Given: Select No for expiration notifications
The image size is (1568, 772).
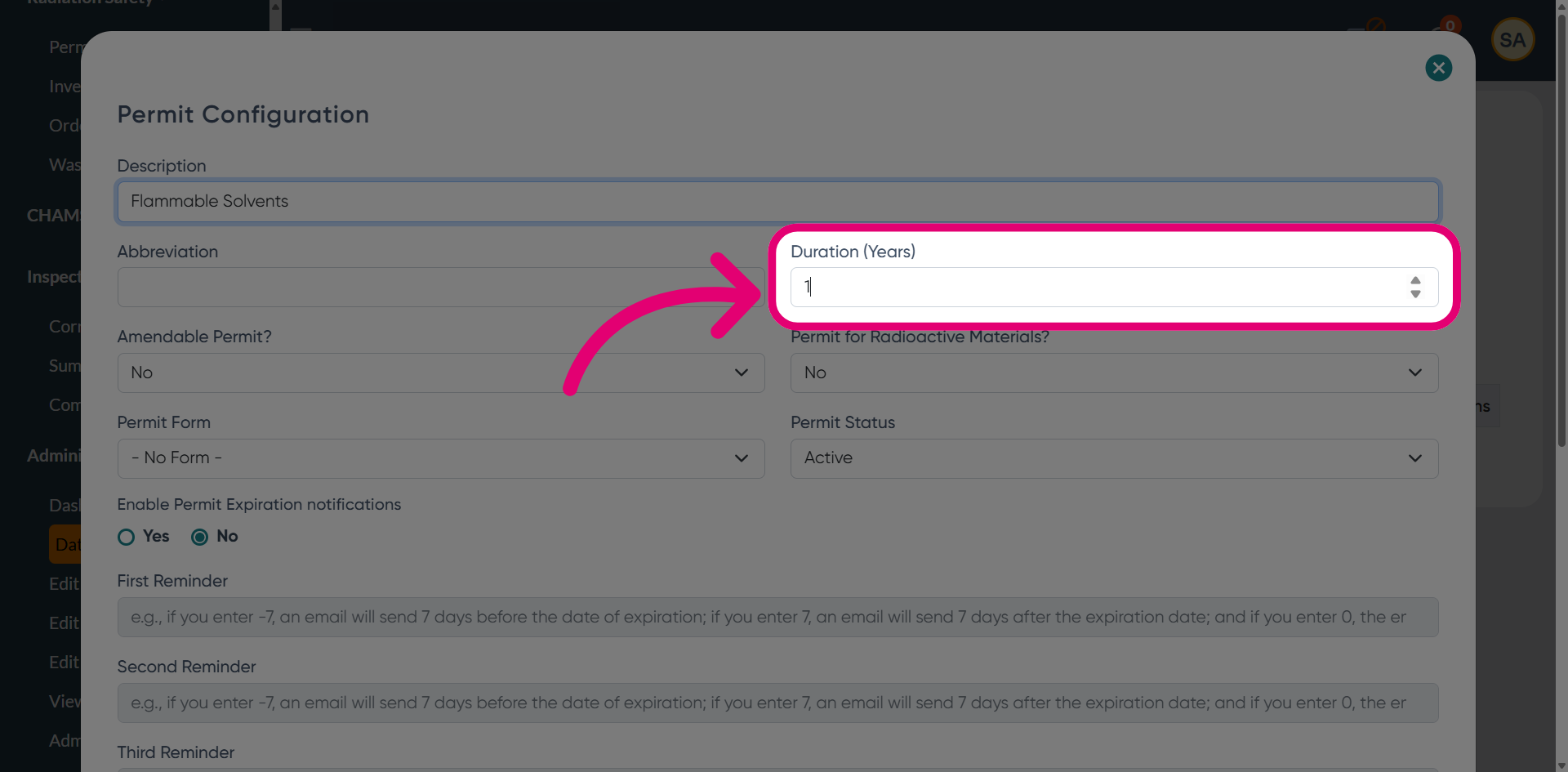Looking at the screenshot, I should [199, 537].
